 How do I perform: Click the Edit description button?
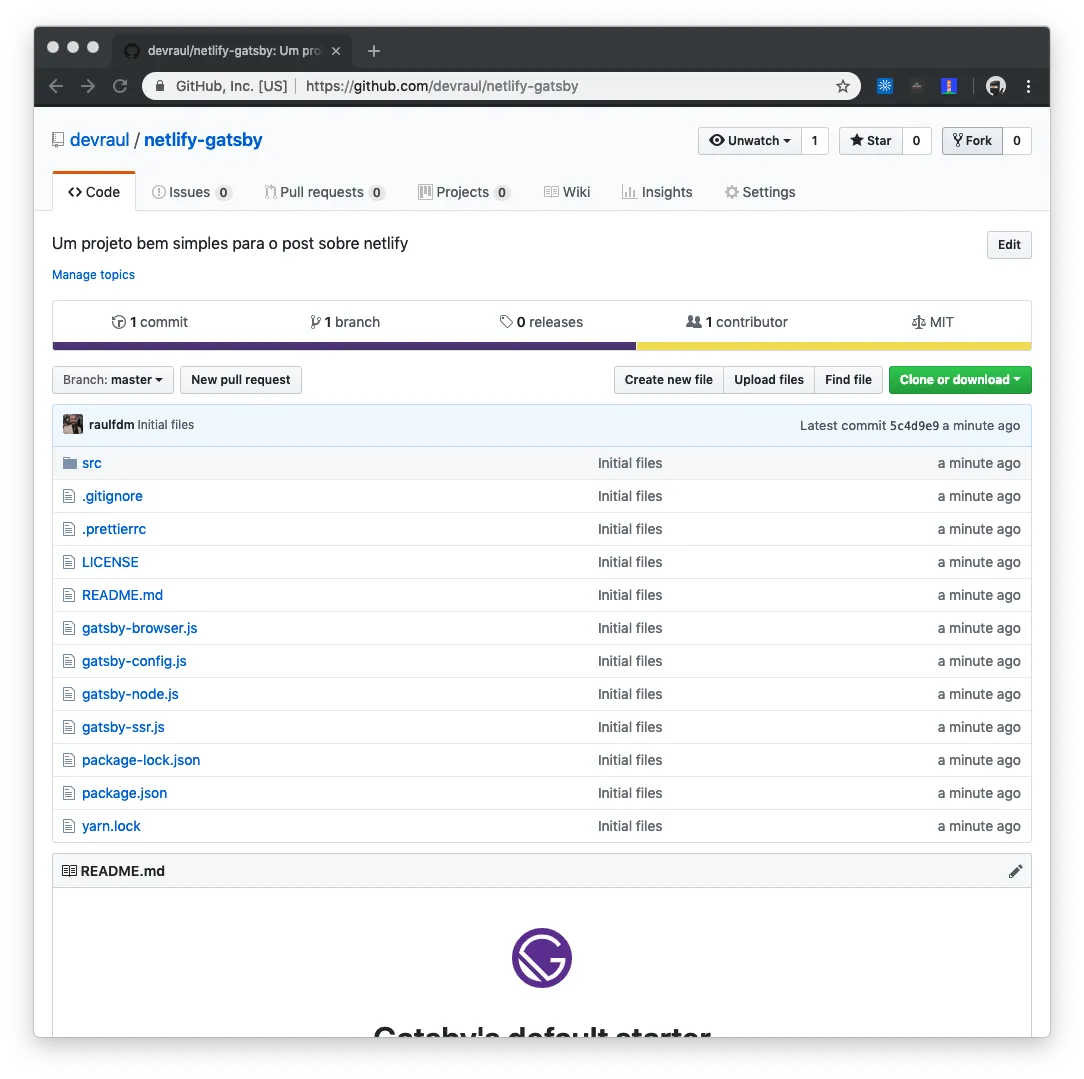[x=1009, y=245]
